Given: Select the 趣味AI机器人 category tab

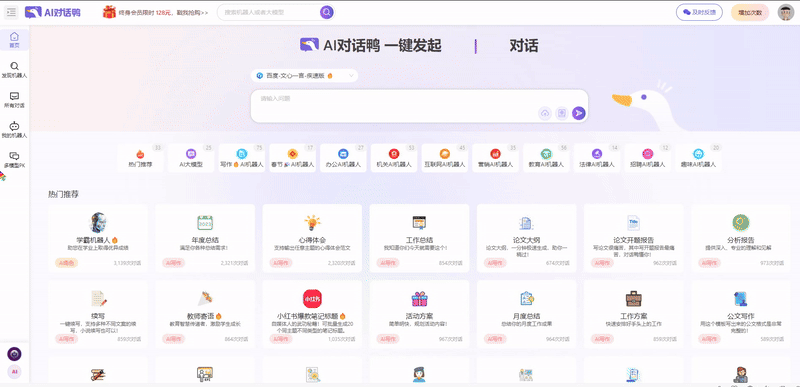Looking at the screenshot, I should point(698,158).
